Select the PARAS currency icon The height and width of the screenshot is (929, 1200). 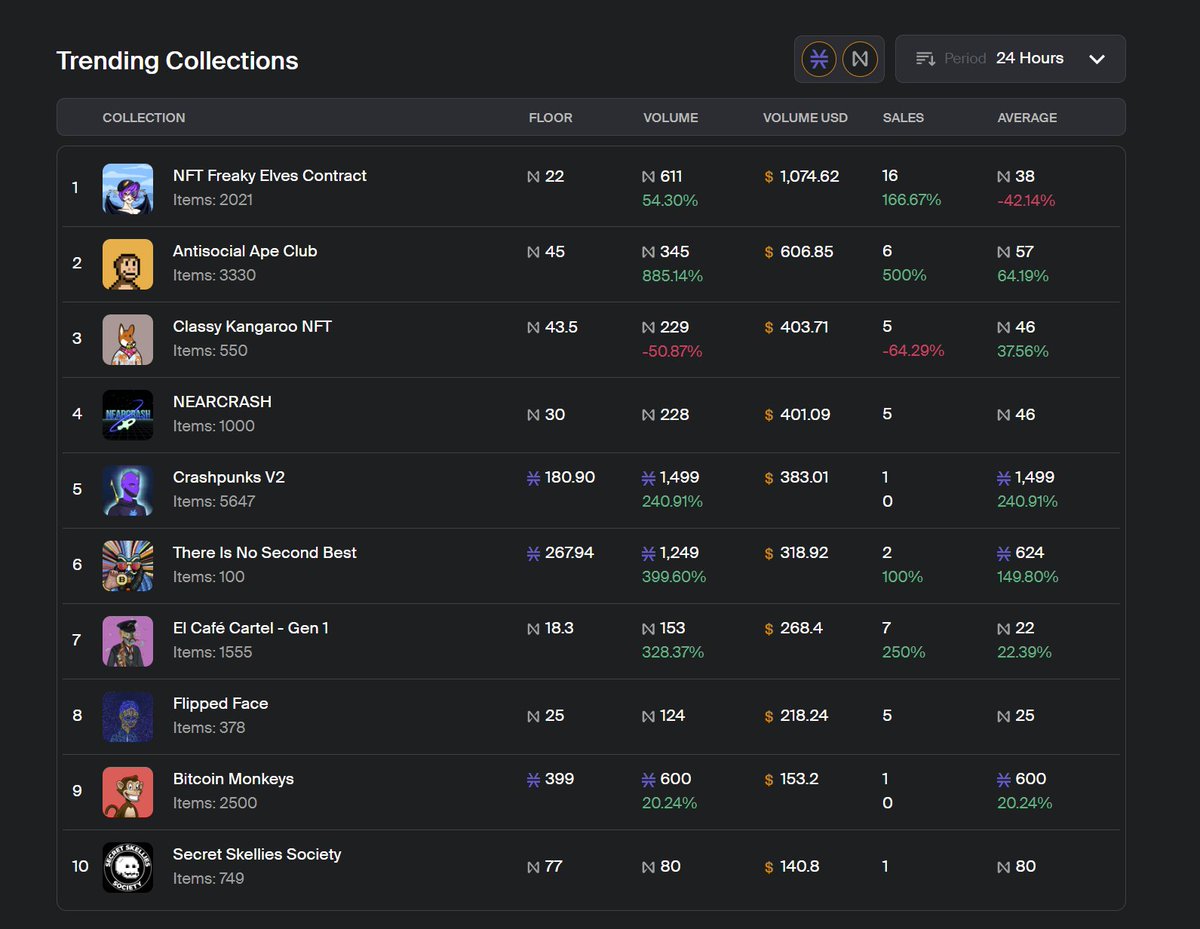coord(818,58)
